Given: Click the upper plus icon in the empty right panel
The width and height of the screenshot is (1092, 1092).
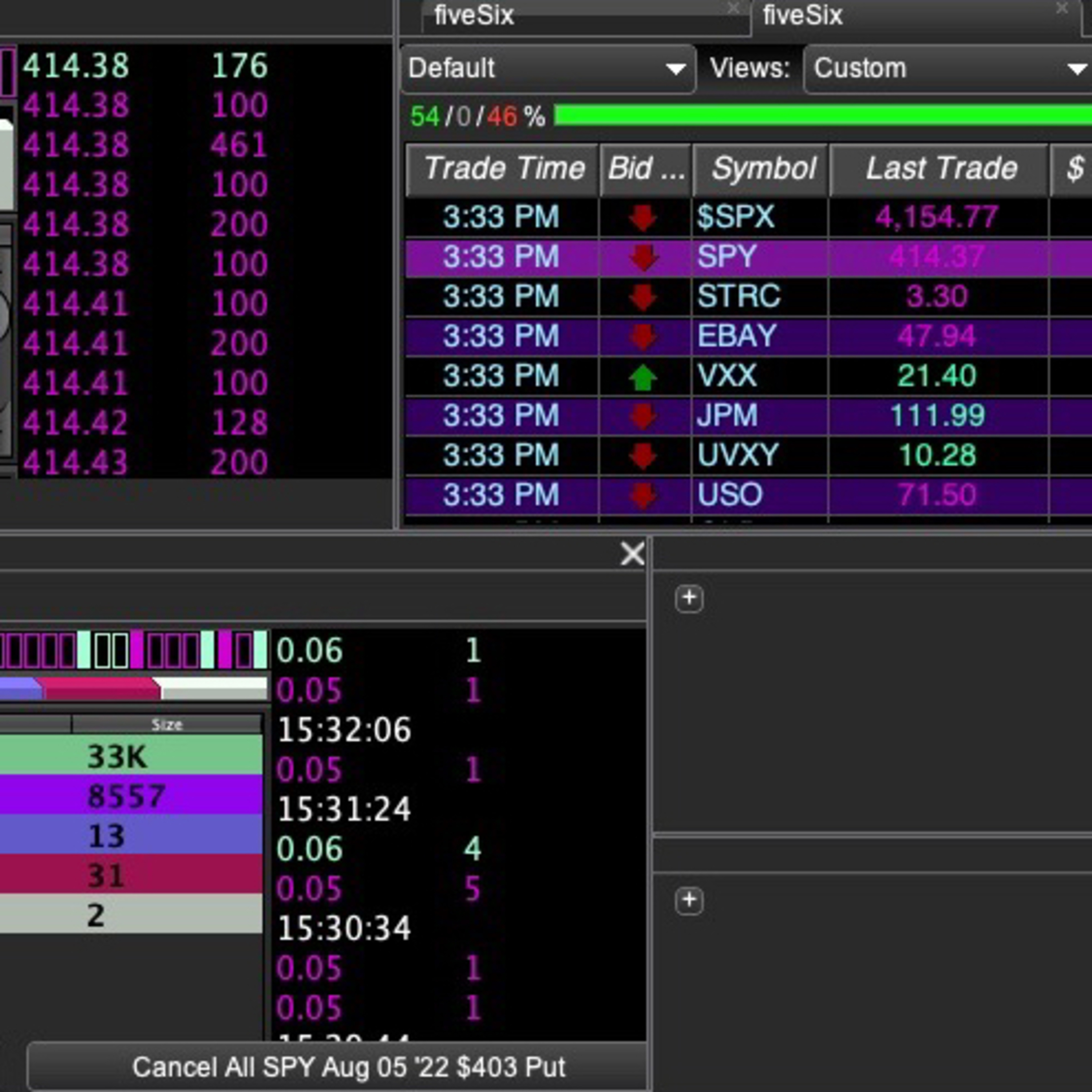Looking at the screenshot, I should tap(689, 598).
